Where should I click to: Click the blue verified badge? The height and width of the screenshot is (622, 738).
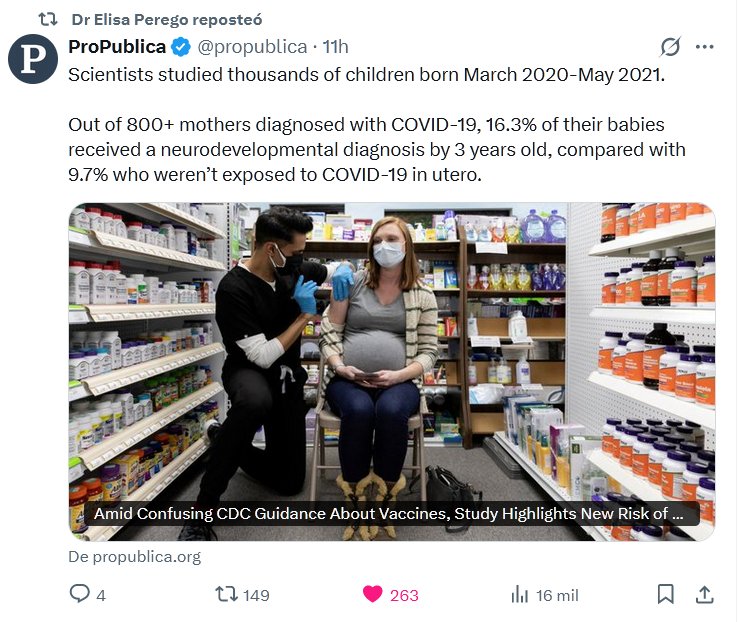click(180, 47)
